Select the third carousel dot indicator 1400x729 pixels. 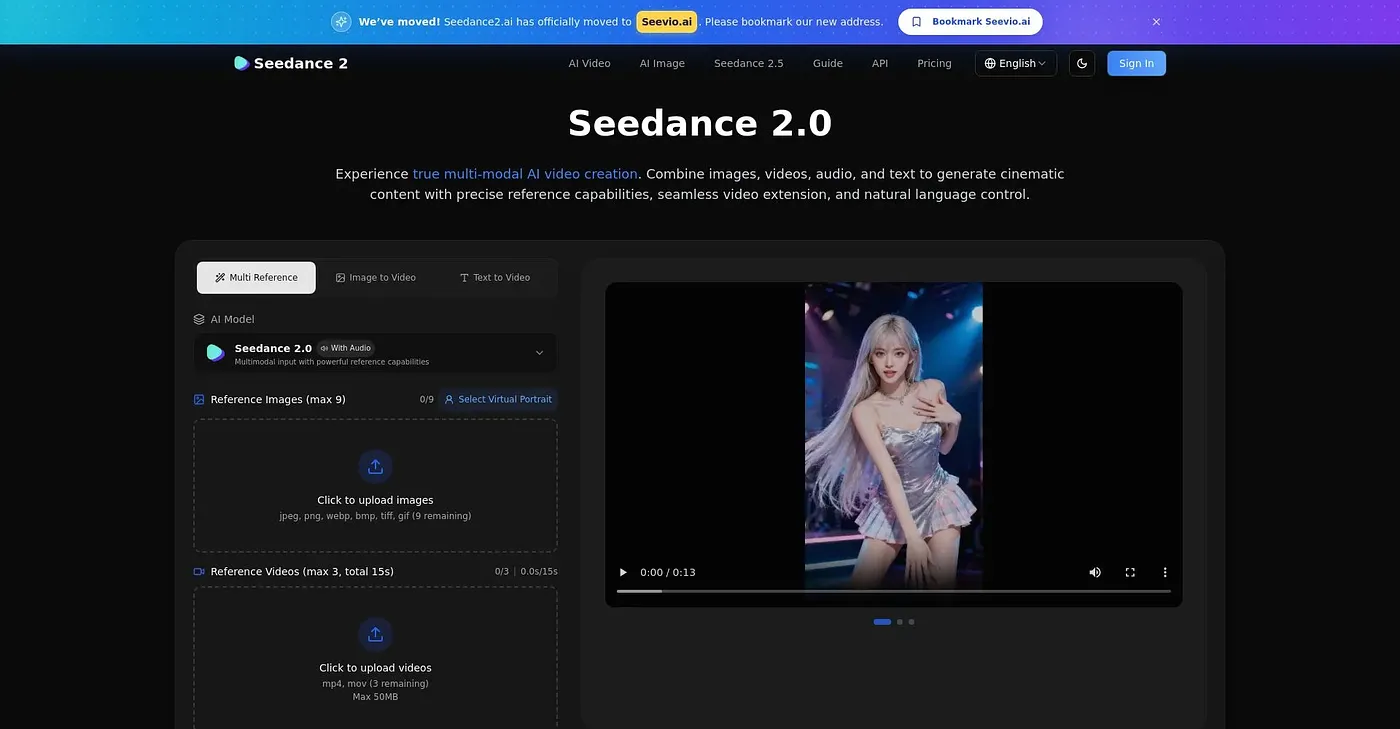pos(911,622)
